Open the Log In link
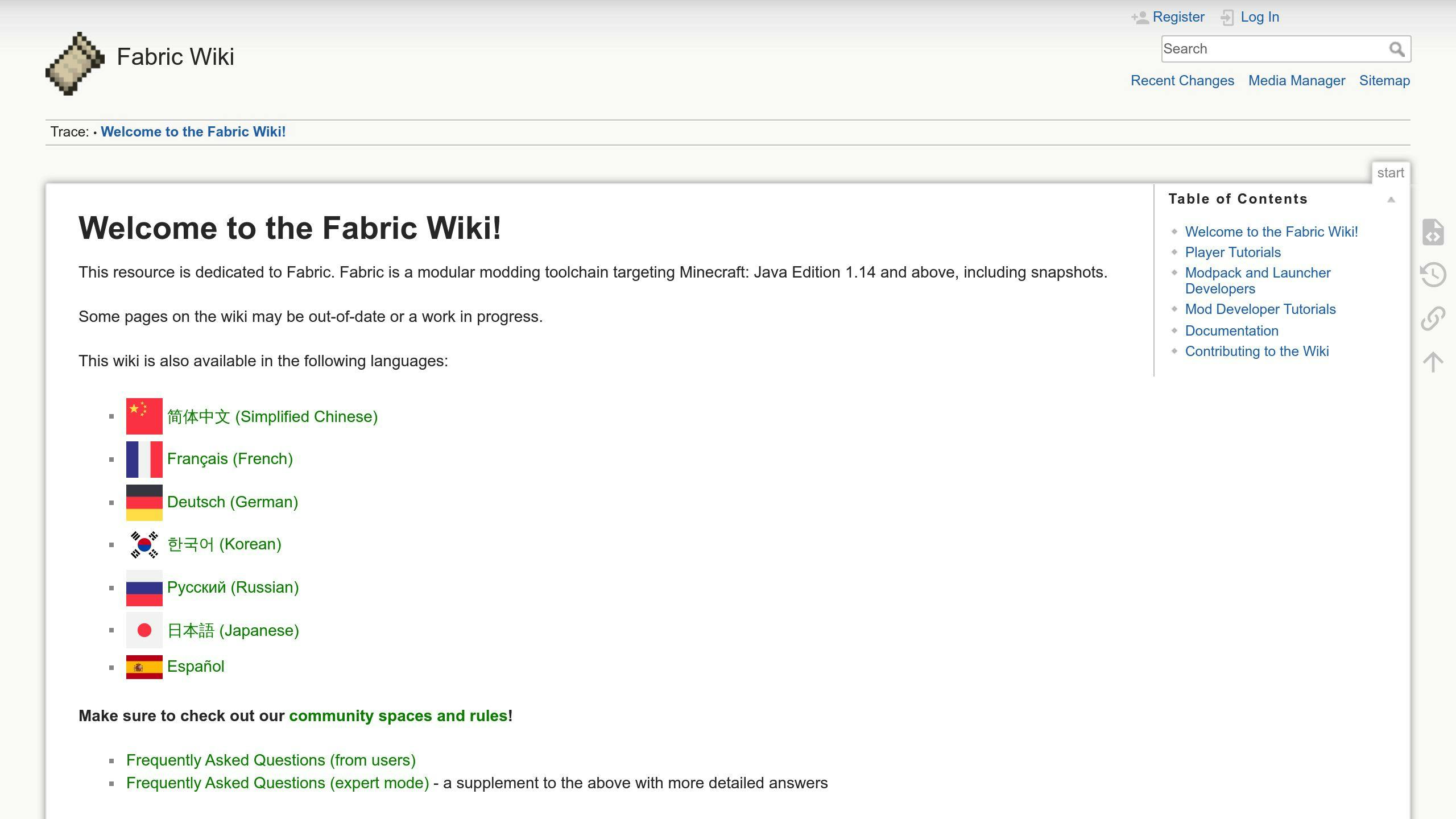 (1260, 17)
